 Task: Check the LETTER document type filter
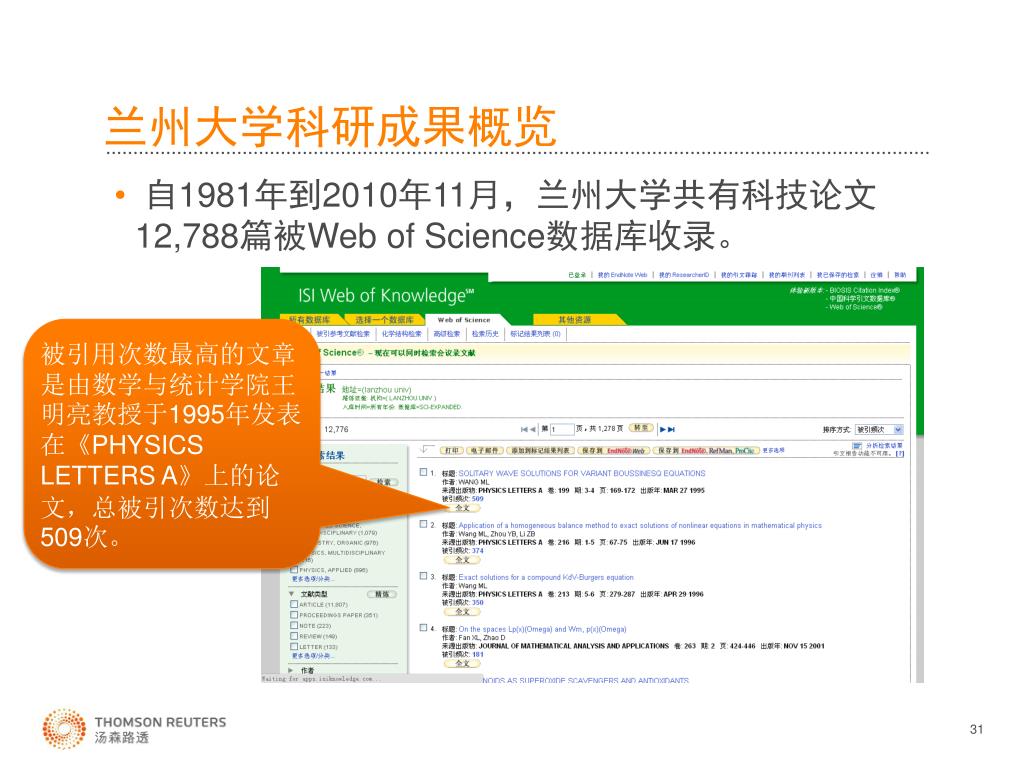[x=294, y=647]
